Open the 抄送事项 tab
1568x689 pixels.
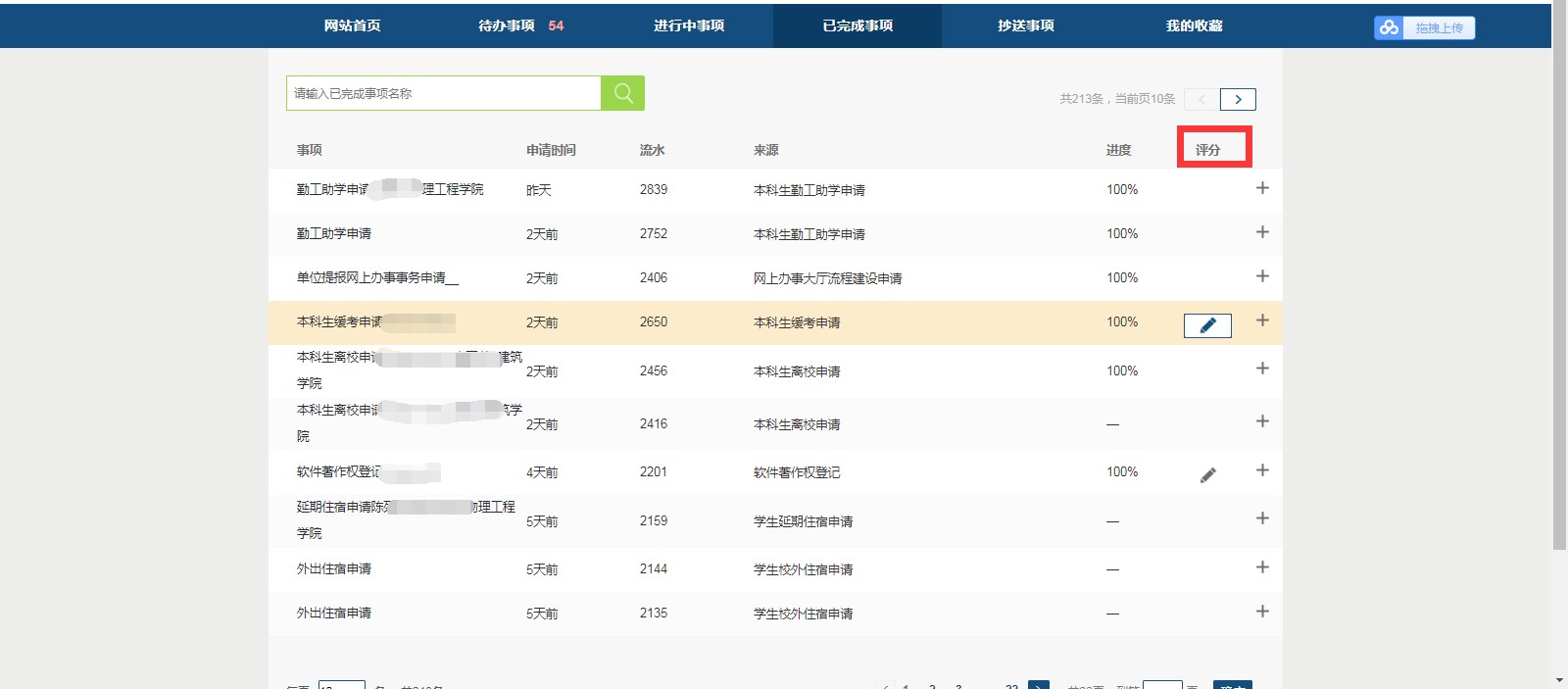click(1025, 25)
